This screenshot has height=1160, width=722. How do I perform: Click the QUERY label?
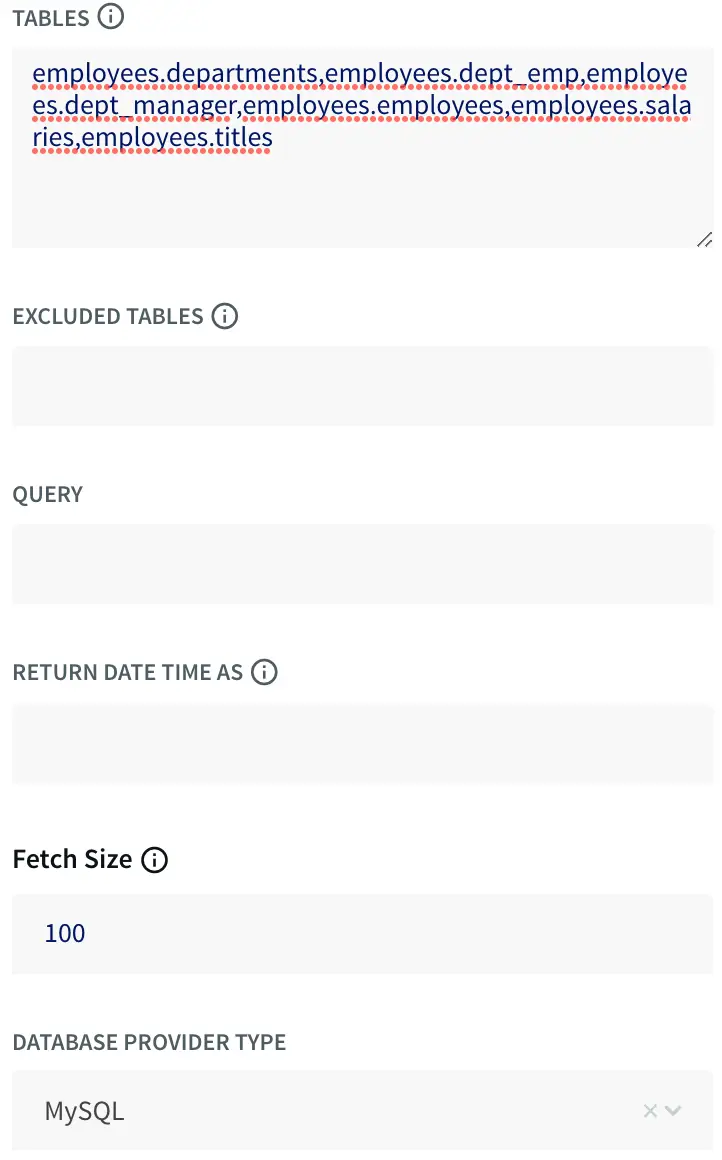[x=48, y=495]
